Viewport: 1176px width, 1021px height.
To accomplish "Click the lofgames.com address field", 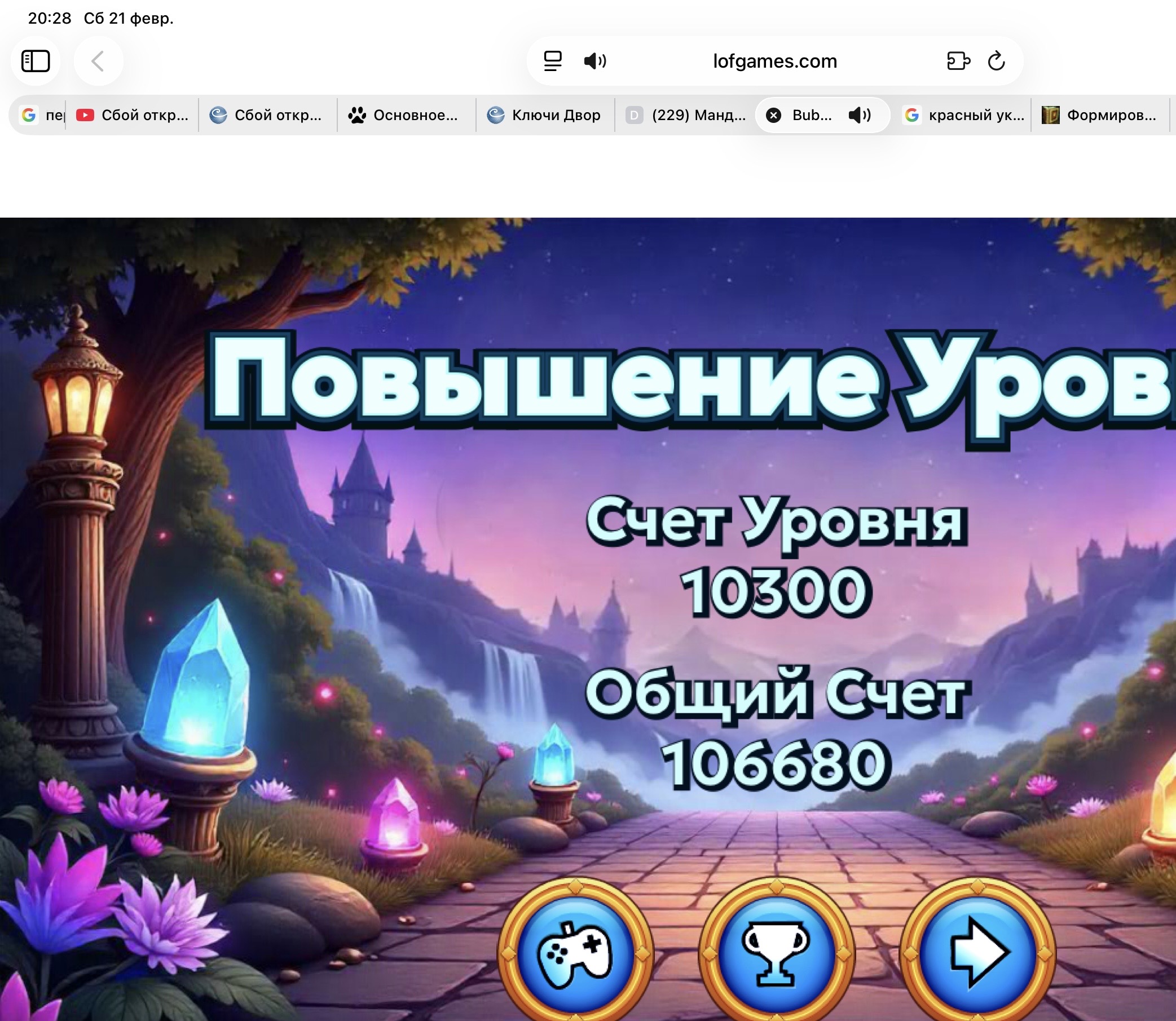I will pos(774,61).
